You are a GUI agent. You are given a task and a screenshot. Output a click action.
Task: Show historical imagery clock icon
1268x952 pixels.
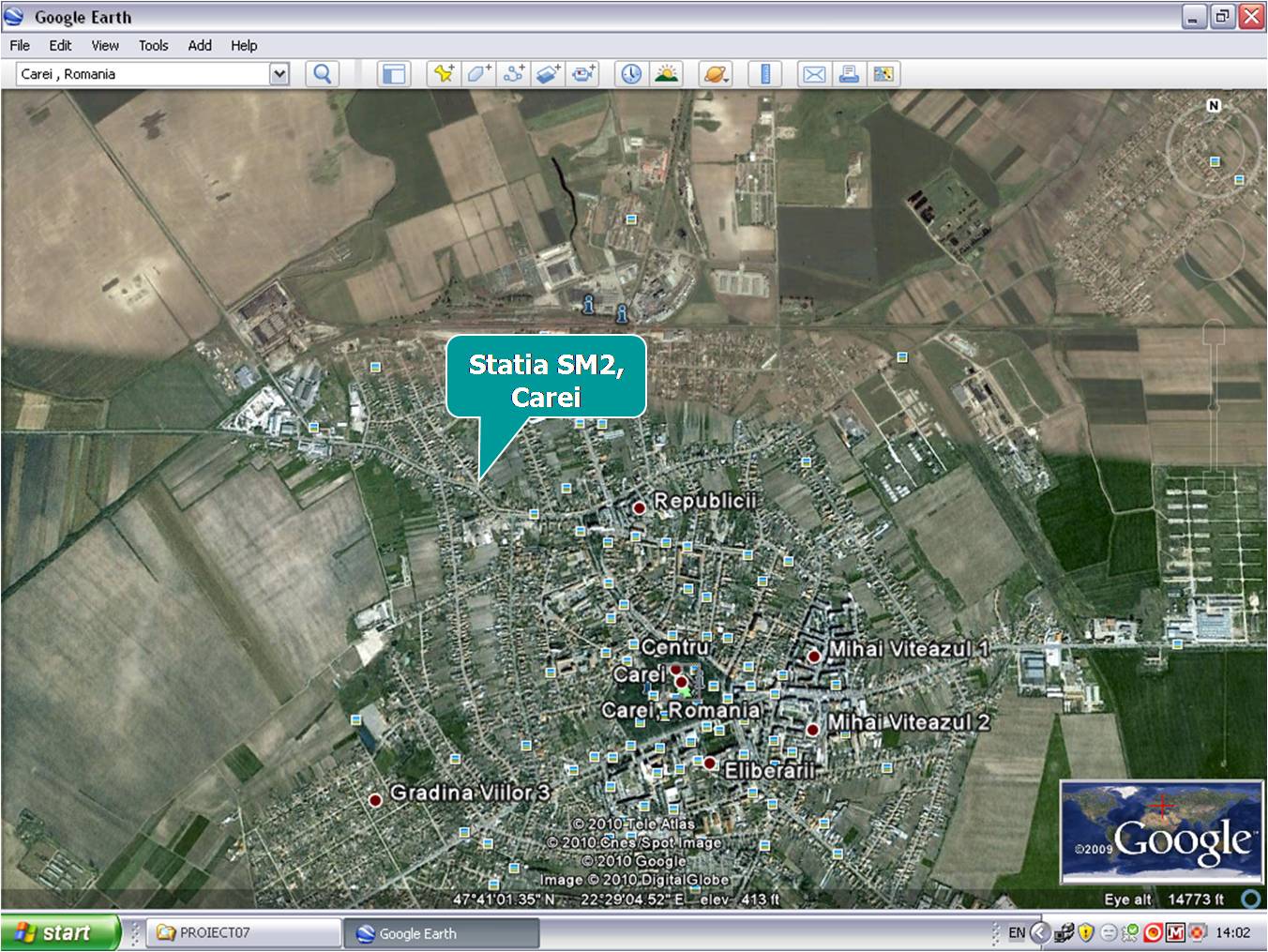pyautogui.click(x=631, y=74)
